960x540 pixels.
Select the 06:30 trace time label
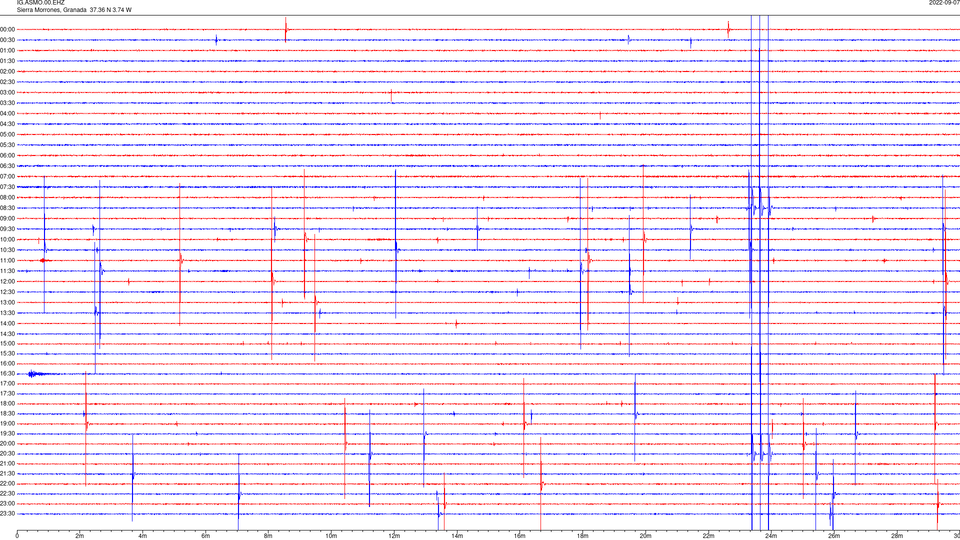point(7,166)
